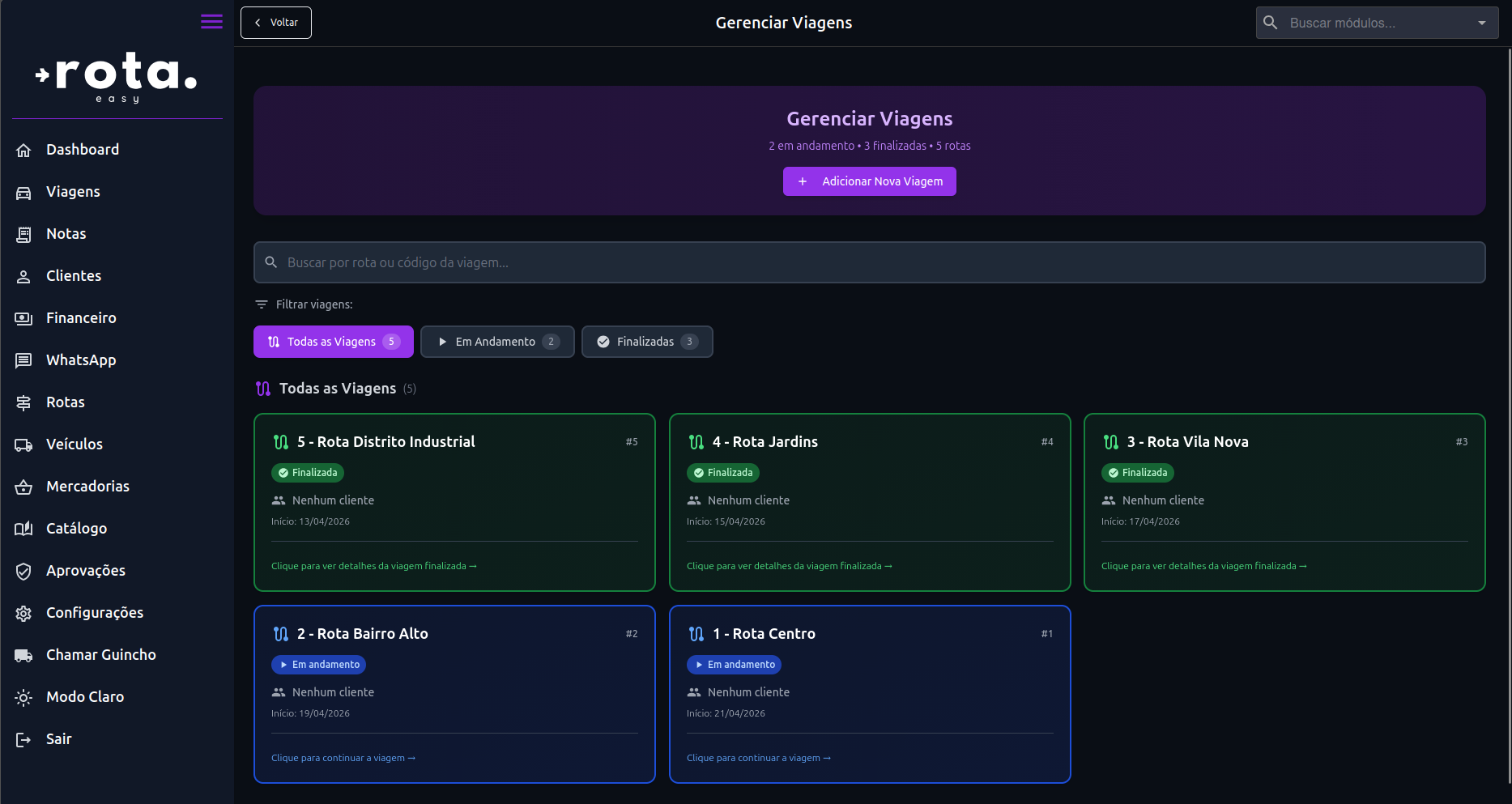The height and width of the screenshot is (804, 1512).
Task: Expand the Buscar módulos dropdown arrow
Action: [1481, 23]
